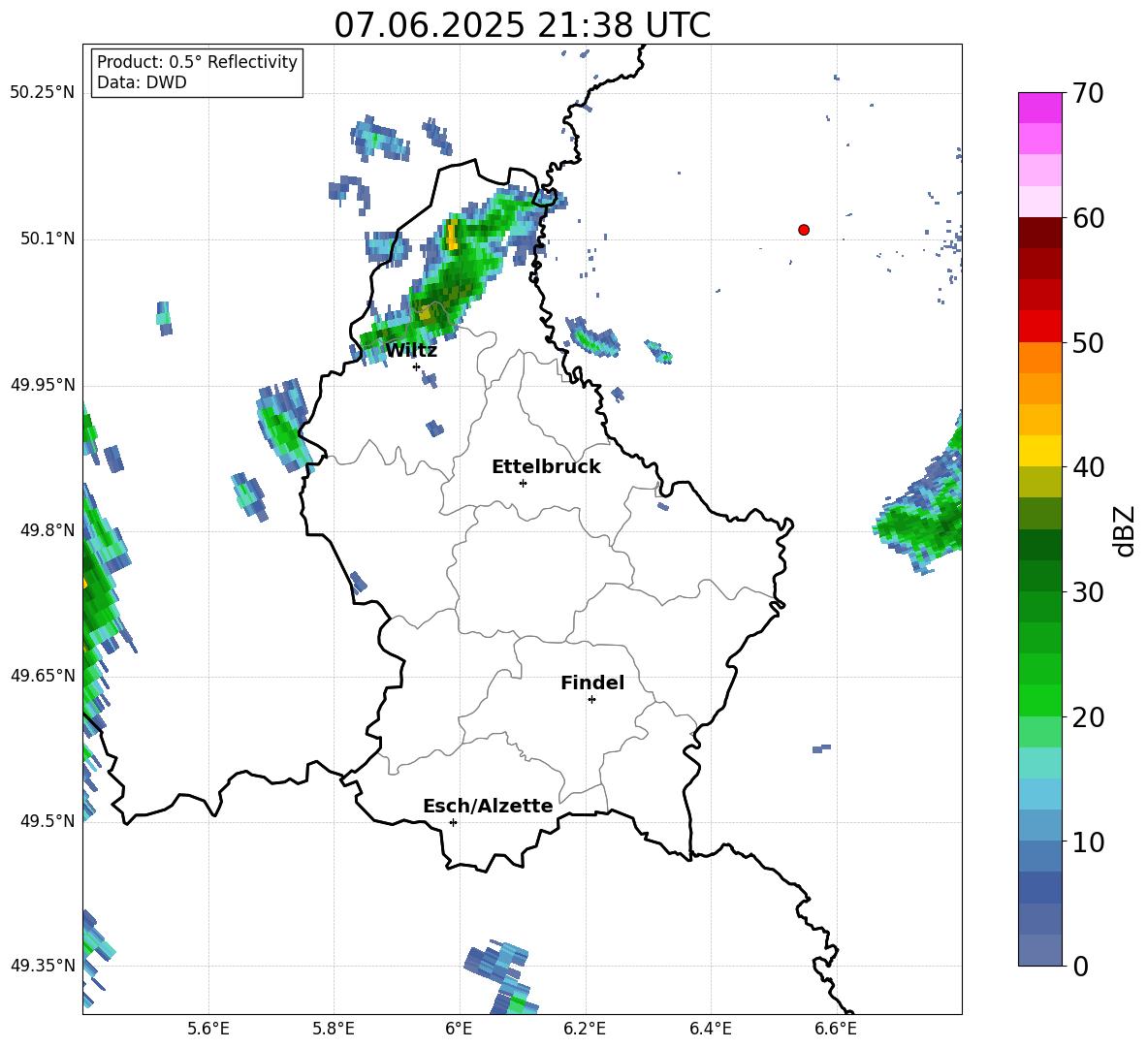
Task: Click the 6°E longitude label
Action: 459,1029
